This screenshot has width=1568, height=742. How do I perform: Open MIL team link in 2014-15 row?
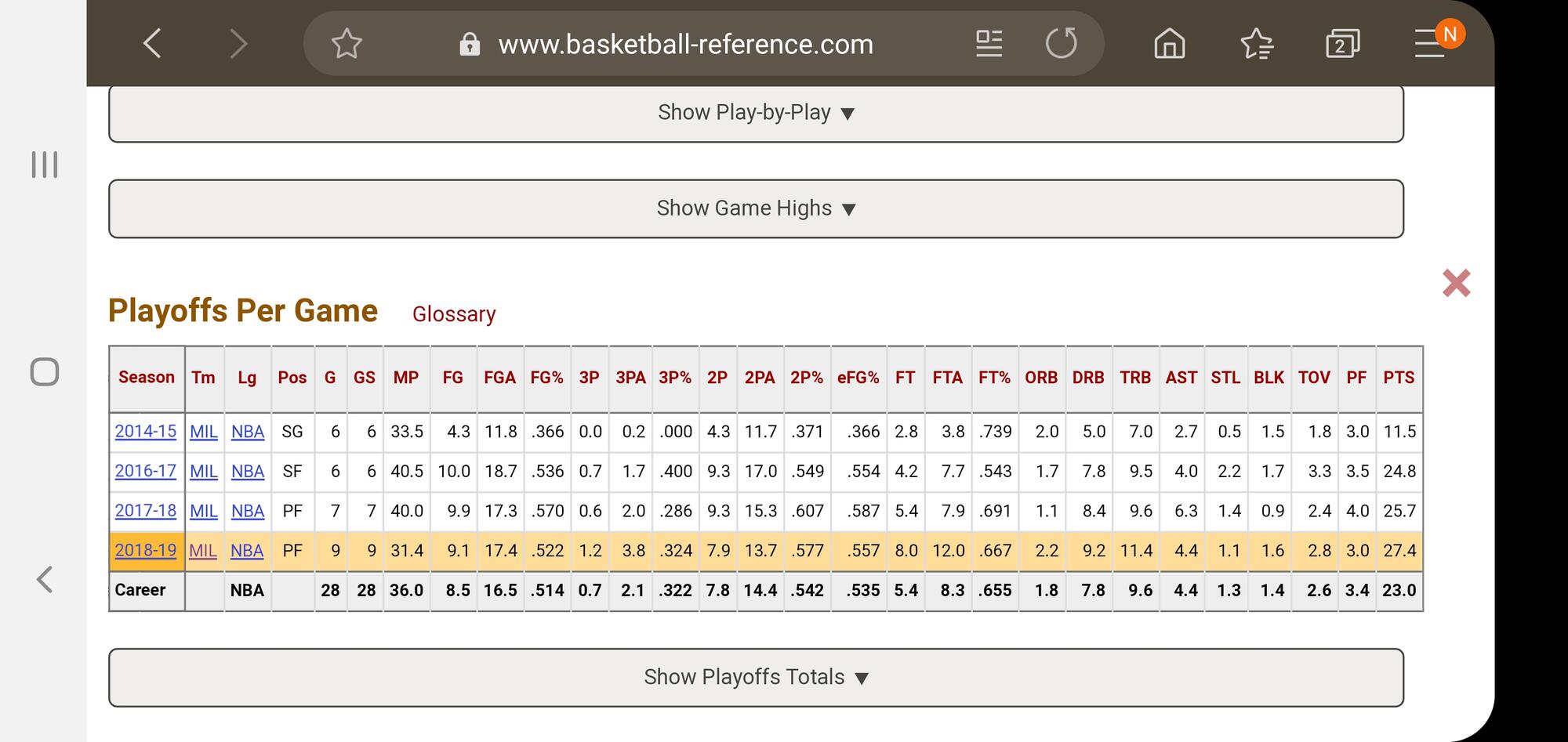click(204, 432)
